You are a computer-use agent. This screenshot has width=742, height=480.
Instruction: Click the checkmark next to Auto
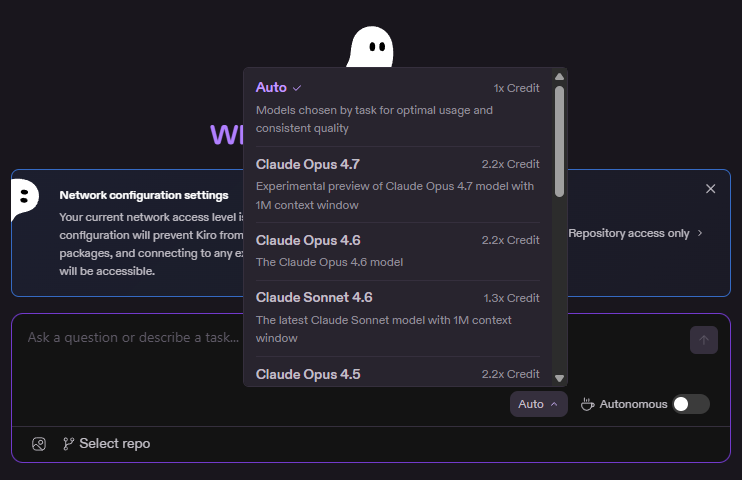click(297, 88)
